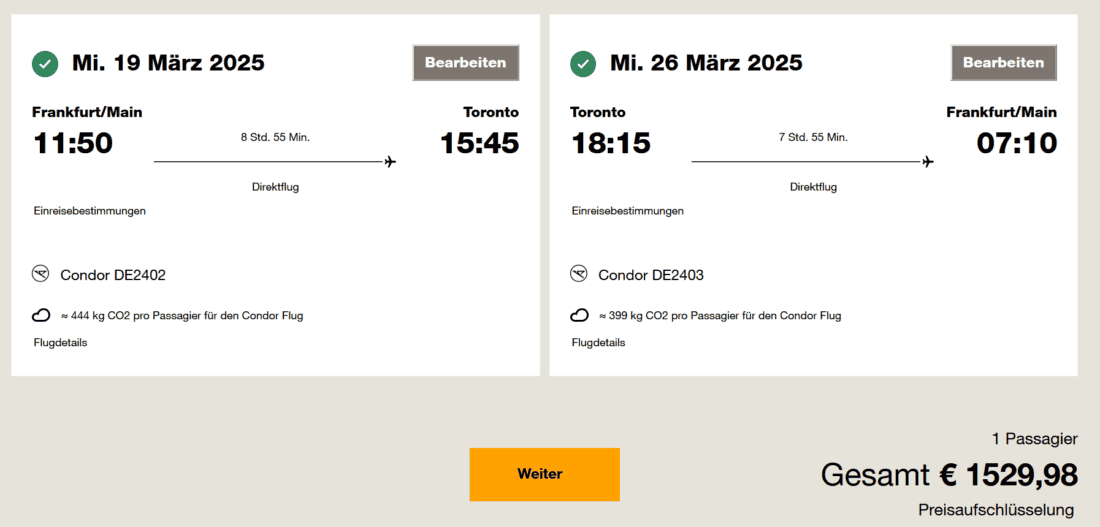1100x527 pixels.
Task: Open Einreisebestimmungen for the Toronto to Frankfurt flight
Action: pyautogui.click(x=628, y=211)
